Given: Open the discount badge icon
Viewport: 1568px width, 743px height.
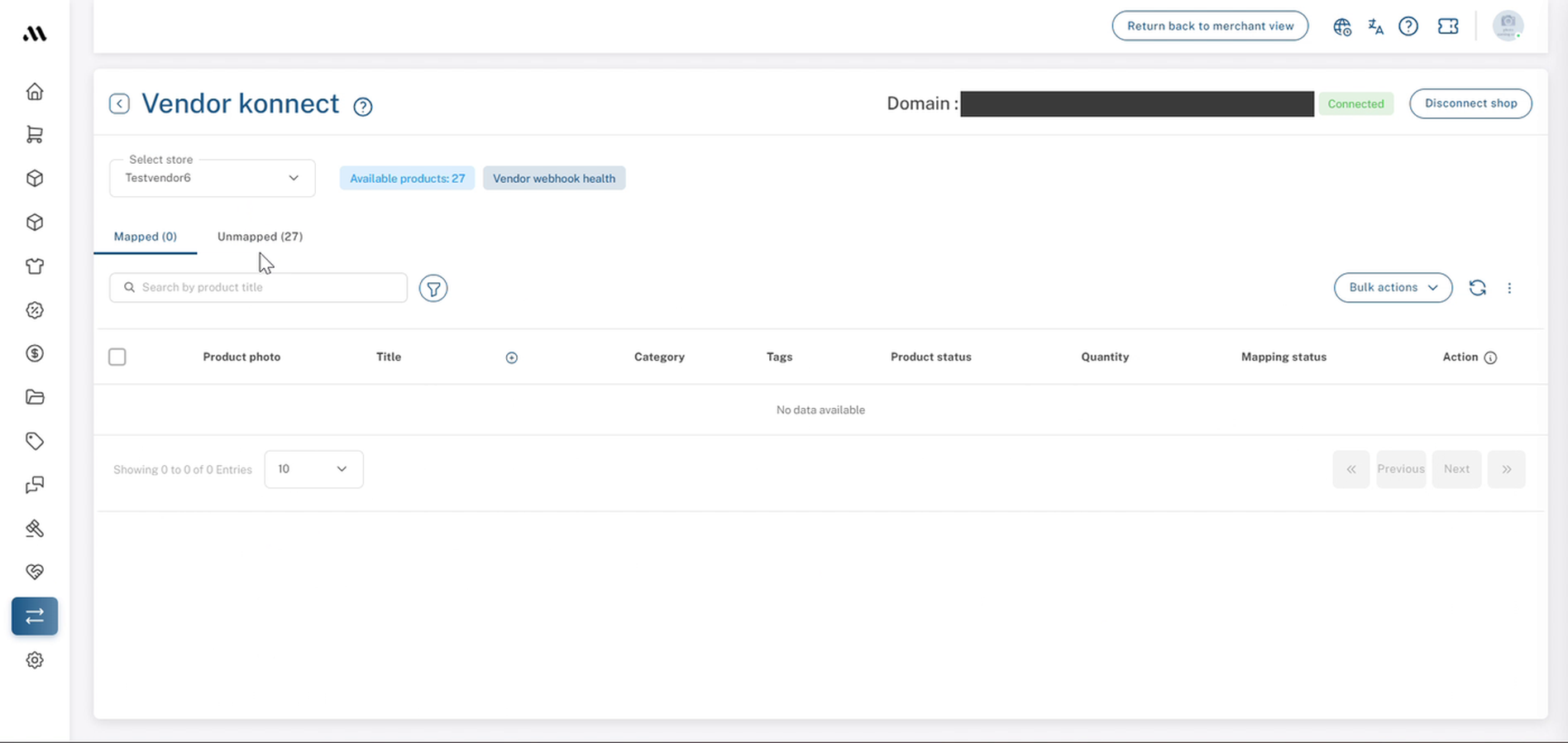Looking at the screenshot, I should pos(35,310).
